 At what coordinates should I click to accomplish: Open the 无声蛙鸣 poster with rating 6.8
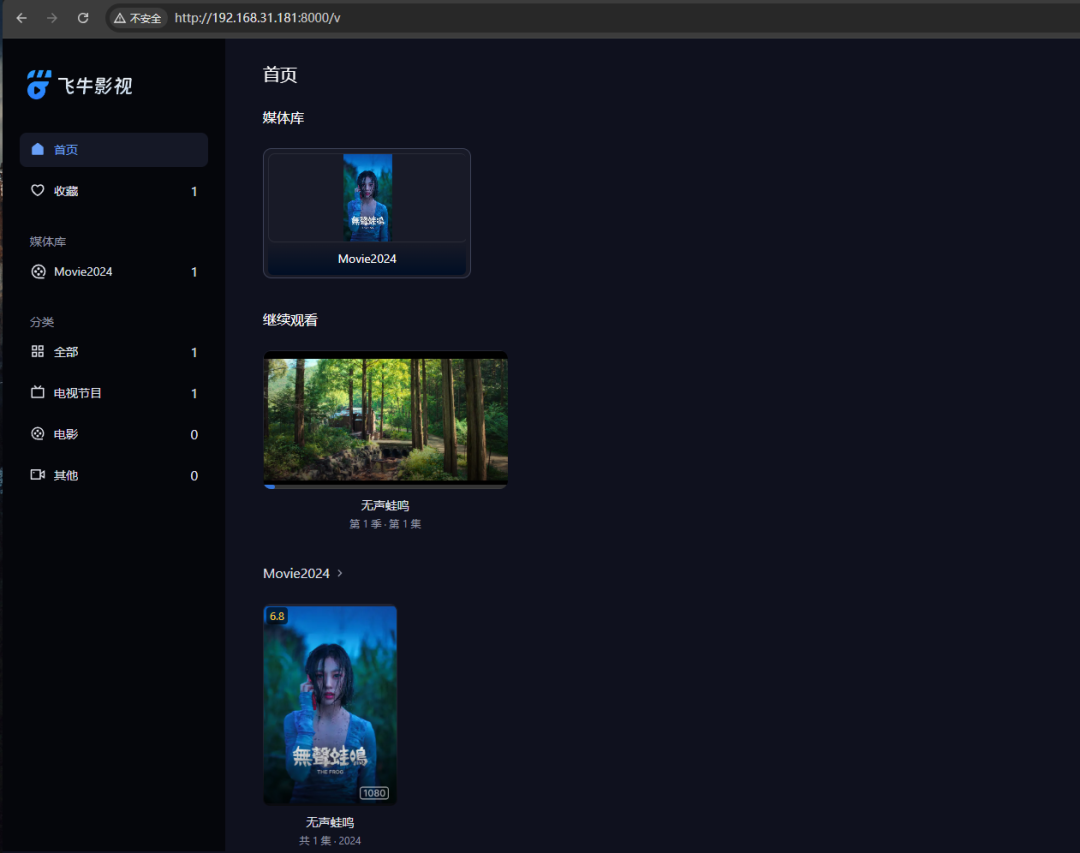[x=330, y=705]
